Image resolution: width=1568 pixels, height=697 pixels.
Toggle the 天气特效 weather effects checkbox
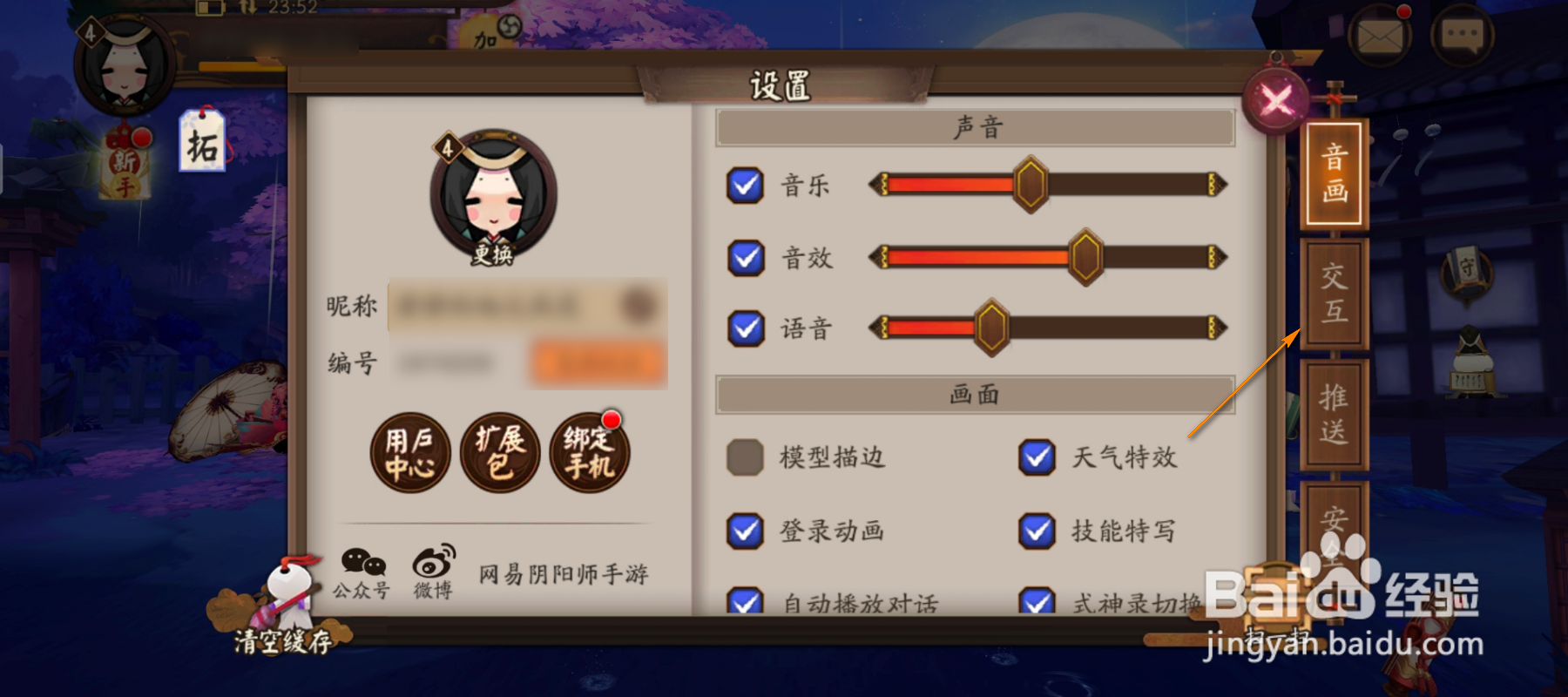tap(1037, 457)
